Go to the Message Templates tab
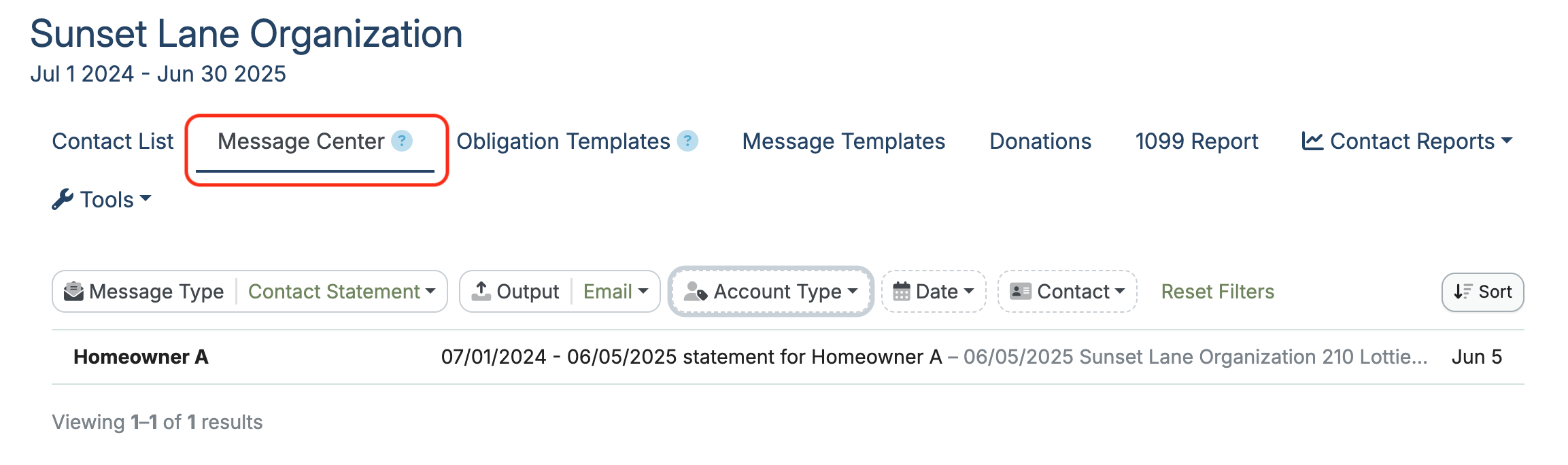1568x465 pixels. (x=843, y=141)
